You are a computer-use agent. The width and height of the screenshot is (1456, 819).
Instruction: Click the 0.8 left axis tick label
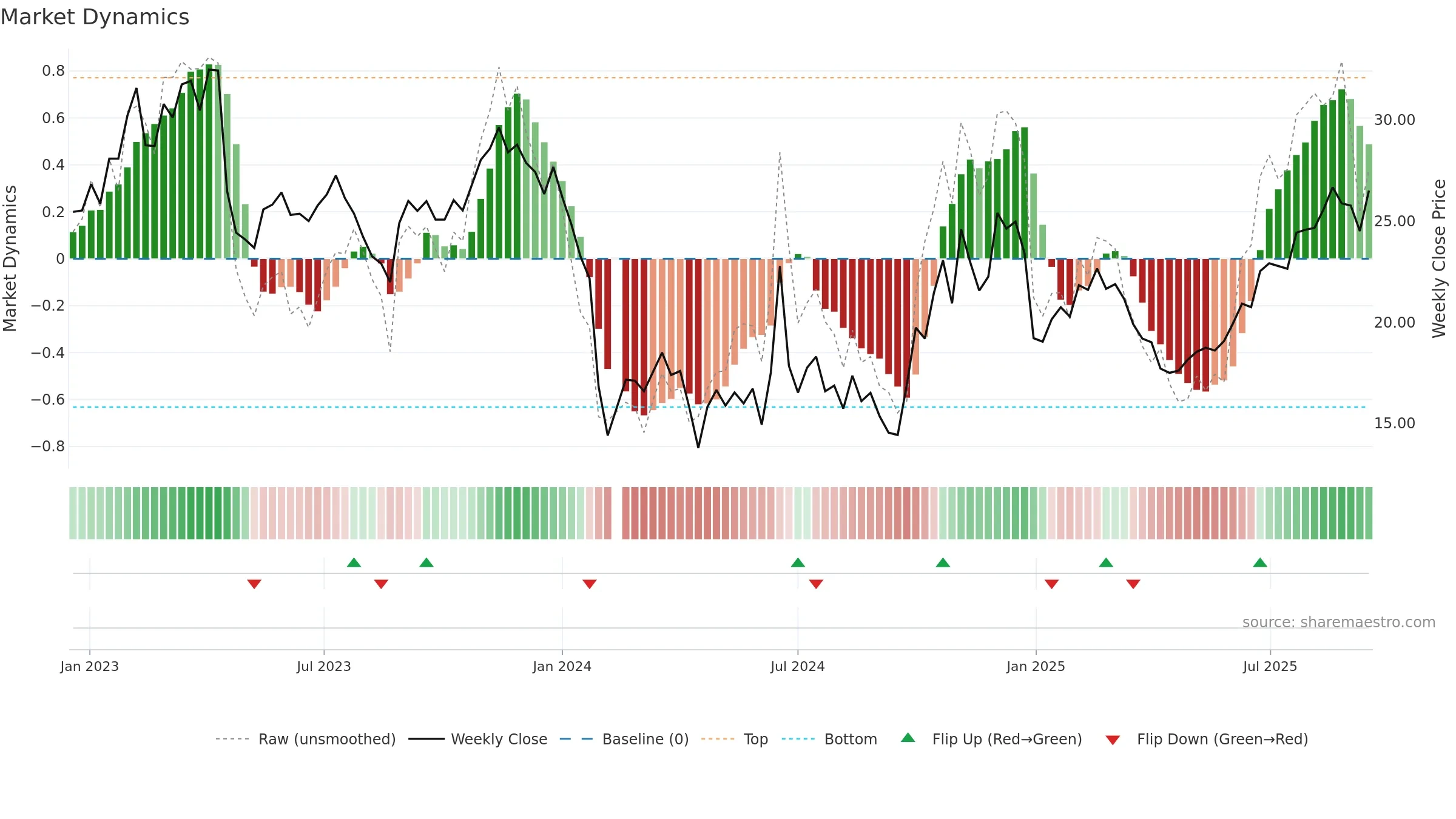click(x=53, y=71)
